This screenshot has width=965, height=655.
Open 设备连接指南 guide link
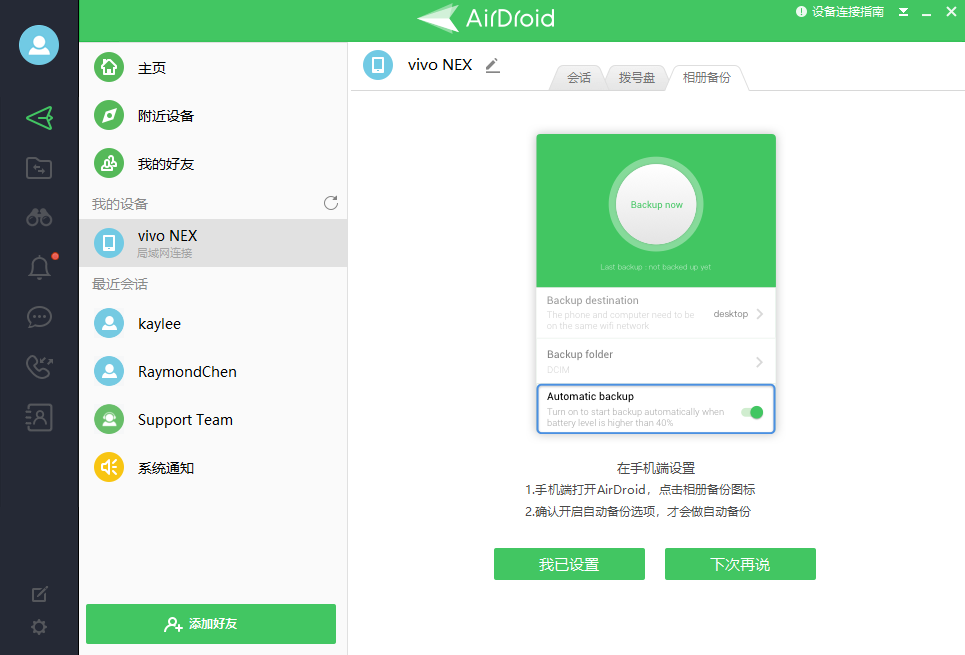pos(840,12)
